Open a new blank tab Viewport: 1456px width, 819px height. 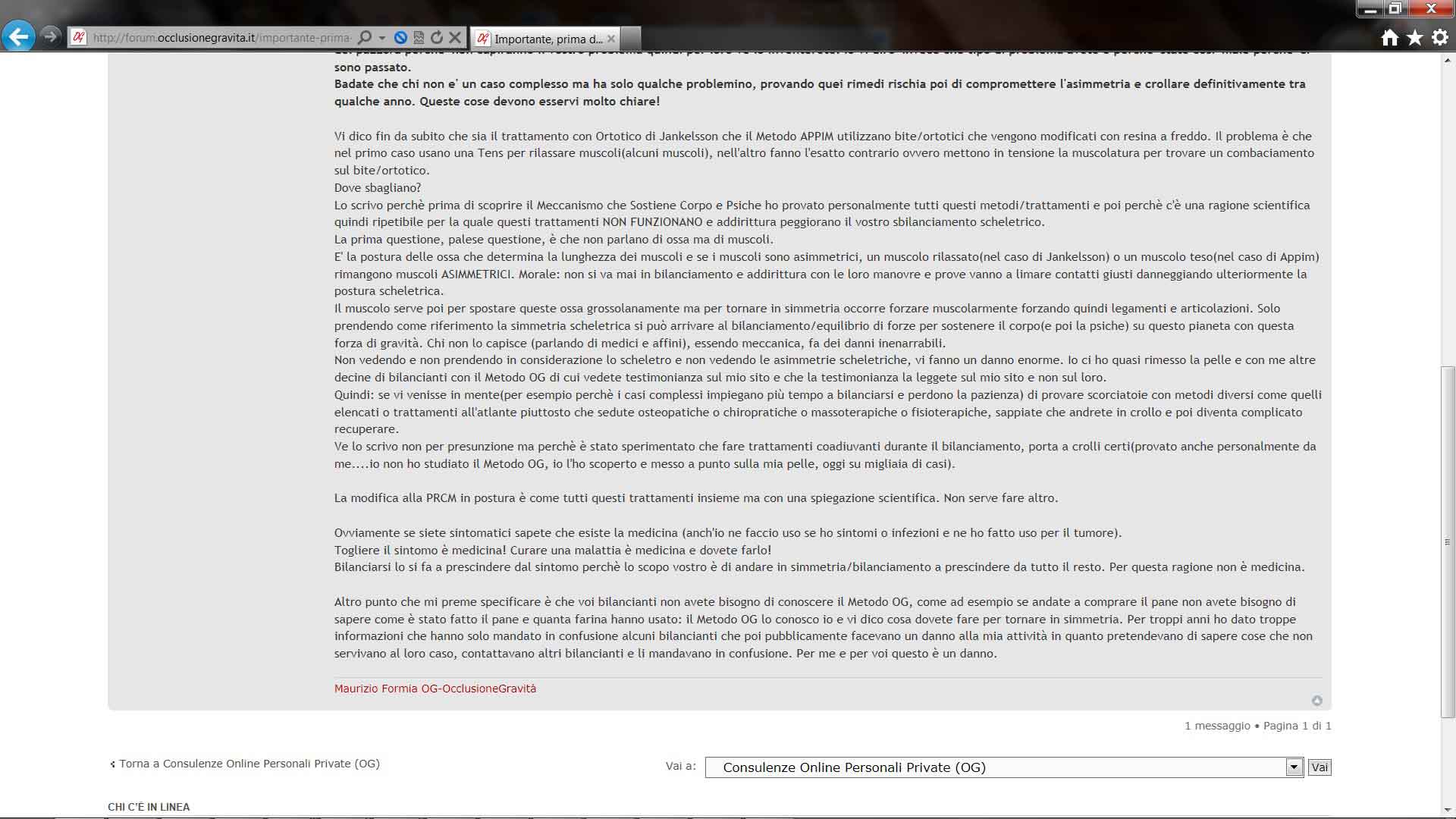(x=631, y=39)
